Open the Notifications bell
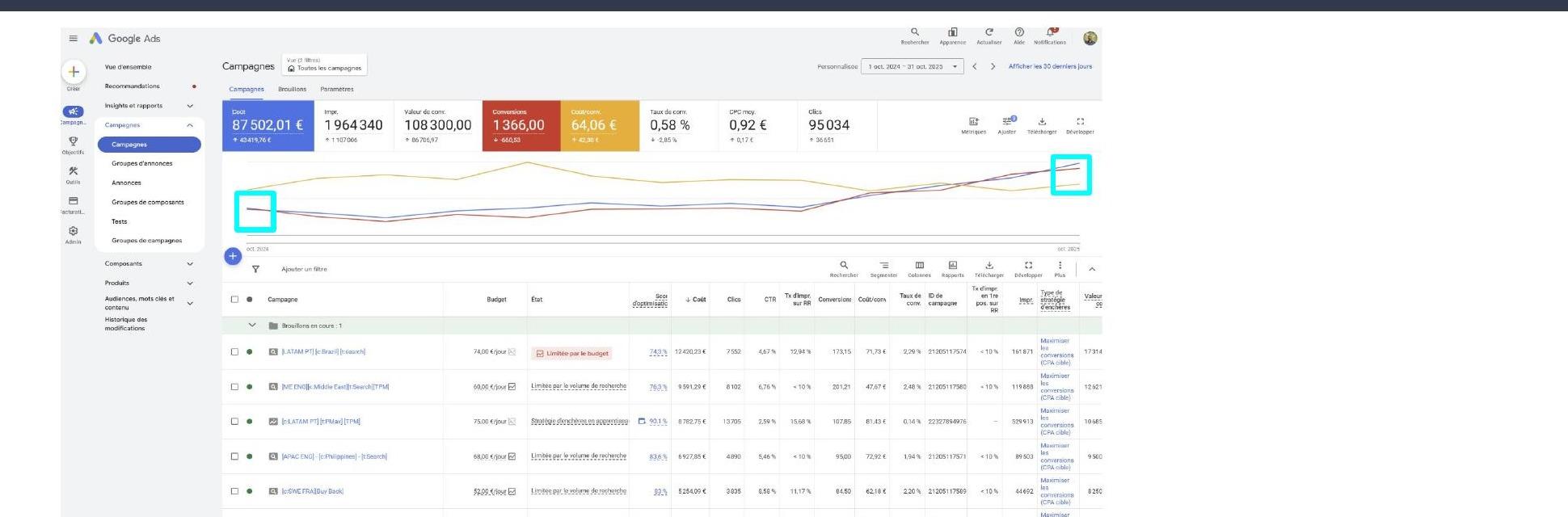This screenshot has width=1568, height=517. click(x=1050, y=32)
